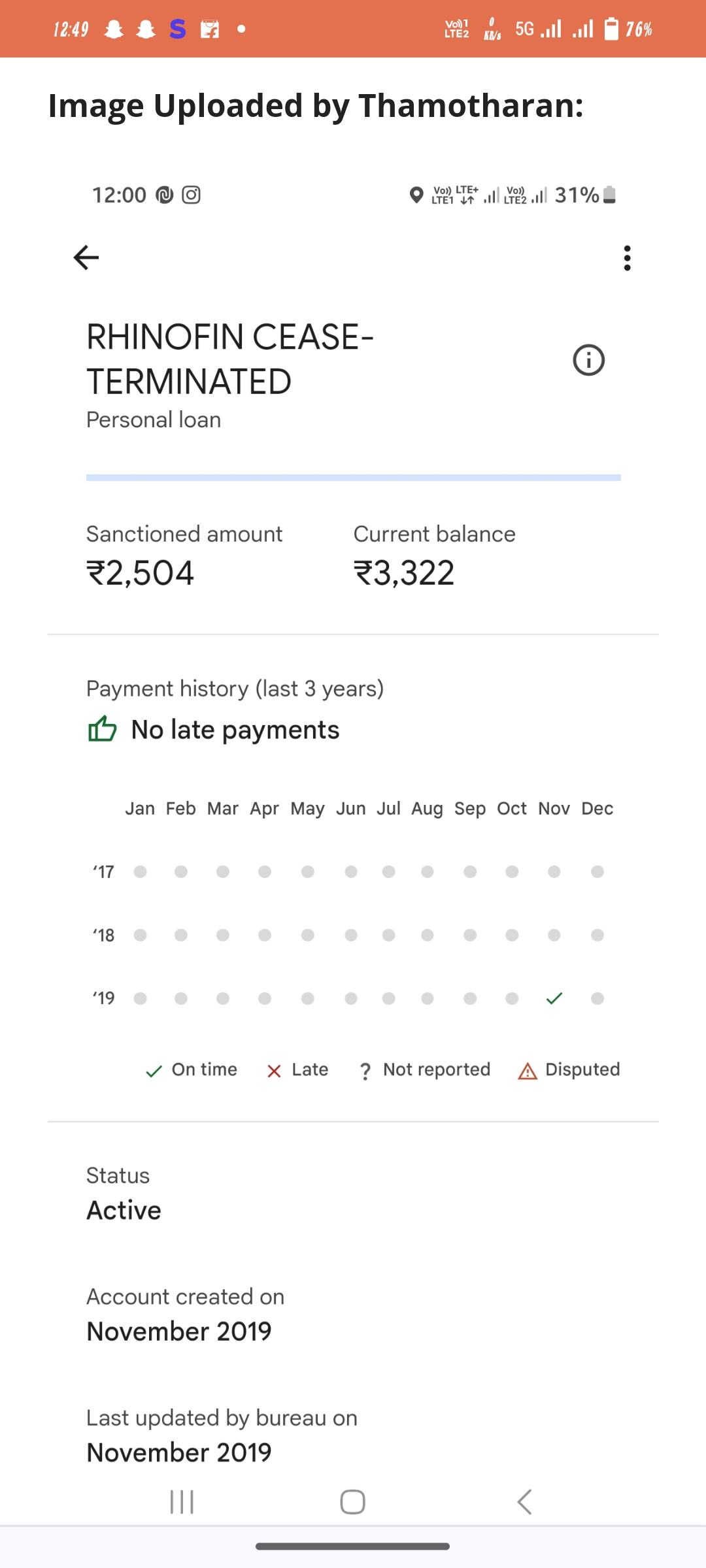Tap the Not reported question mark
The image size is (706, 1568).
click(365, 1071)
